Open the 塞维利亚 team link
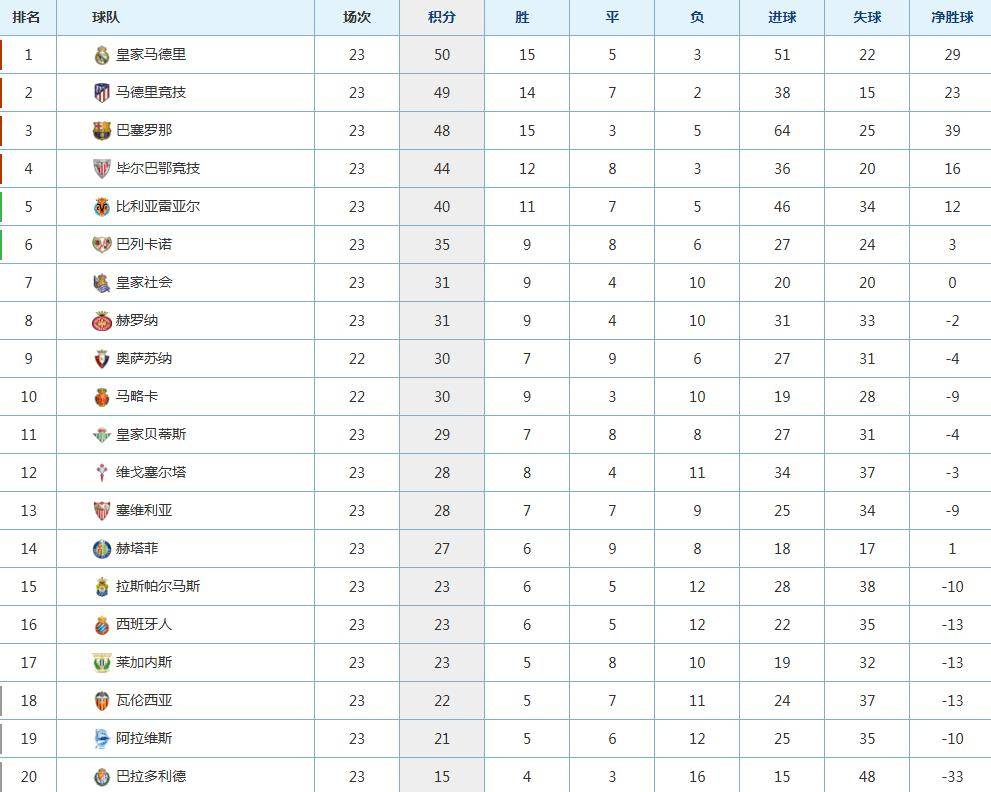 click(x=144, y=510)
